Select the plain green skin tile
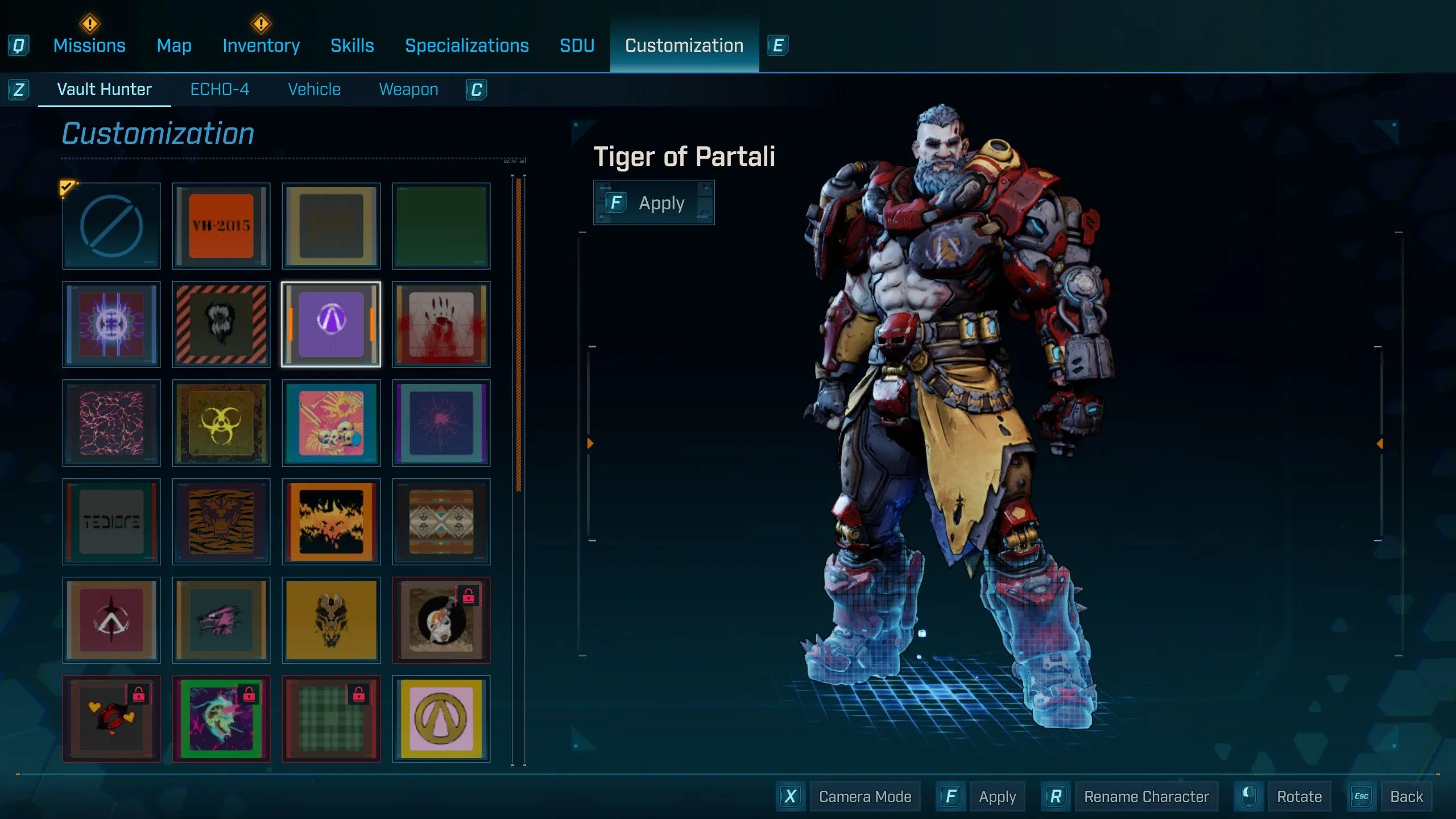The image size is (1456, 819). tap(441, 226)
